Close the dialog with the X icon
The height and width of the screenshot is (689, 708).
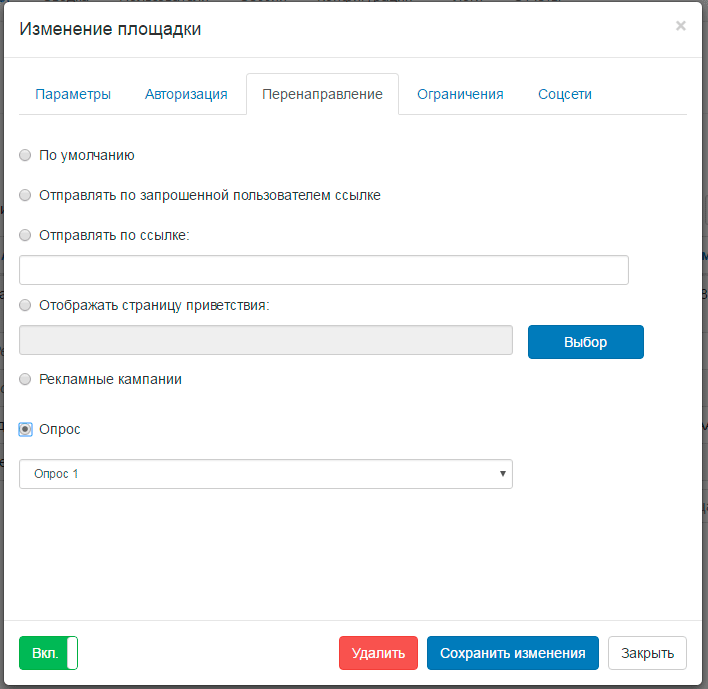point(680,26)
